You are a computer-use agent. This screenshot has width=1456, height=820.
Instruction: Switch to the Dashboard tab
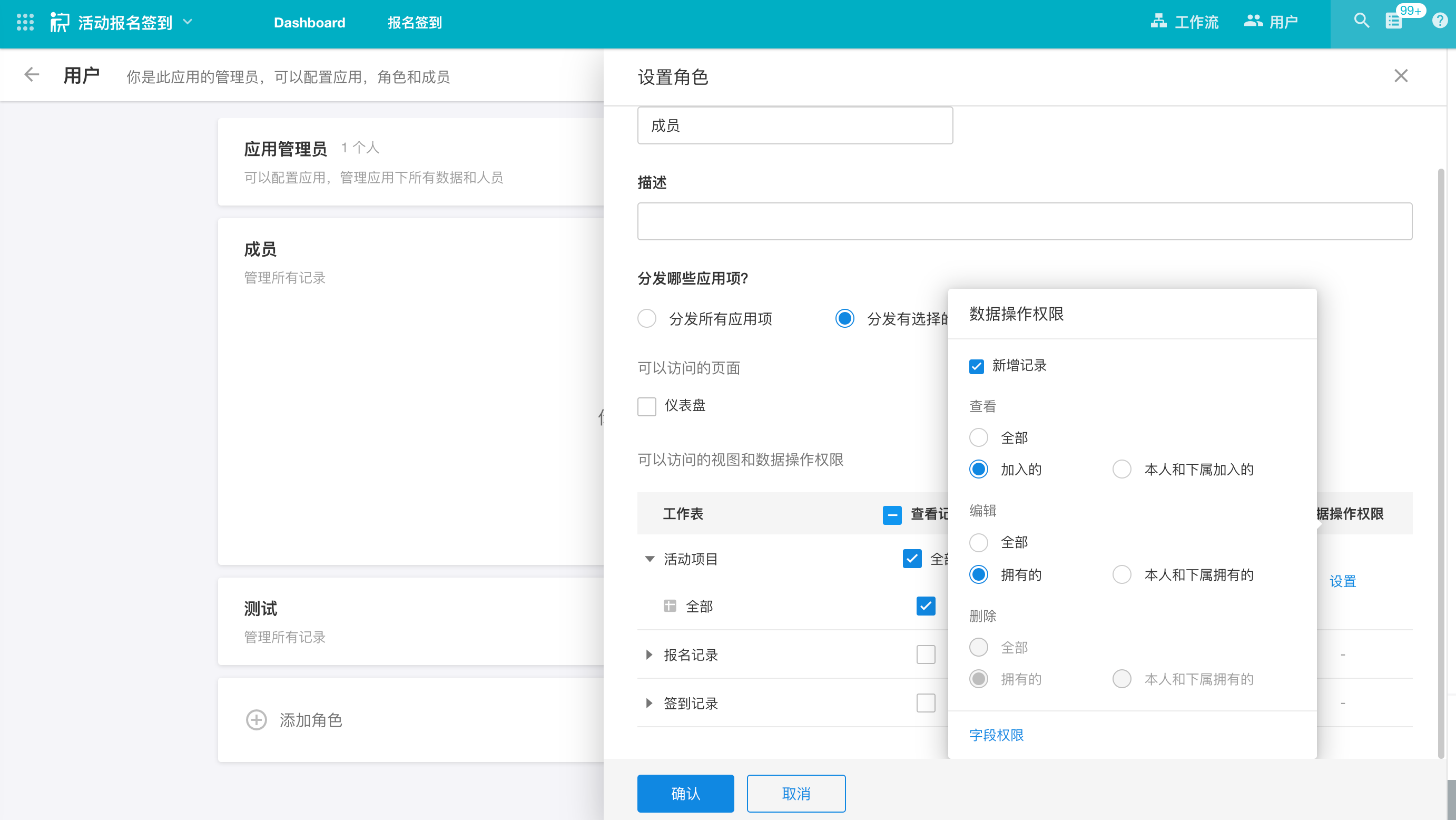[x=309, y=23]
